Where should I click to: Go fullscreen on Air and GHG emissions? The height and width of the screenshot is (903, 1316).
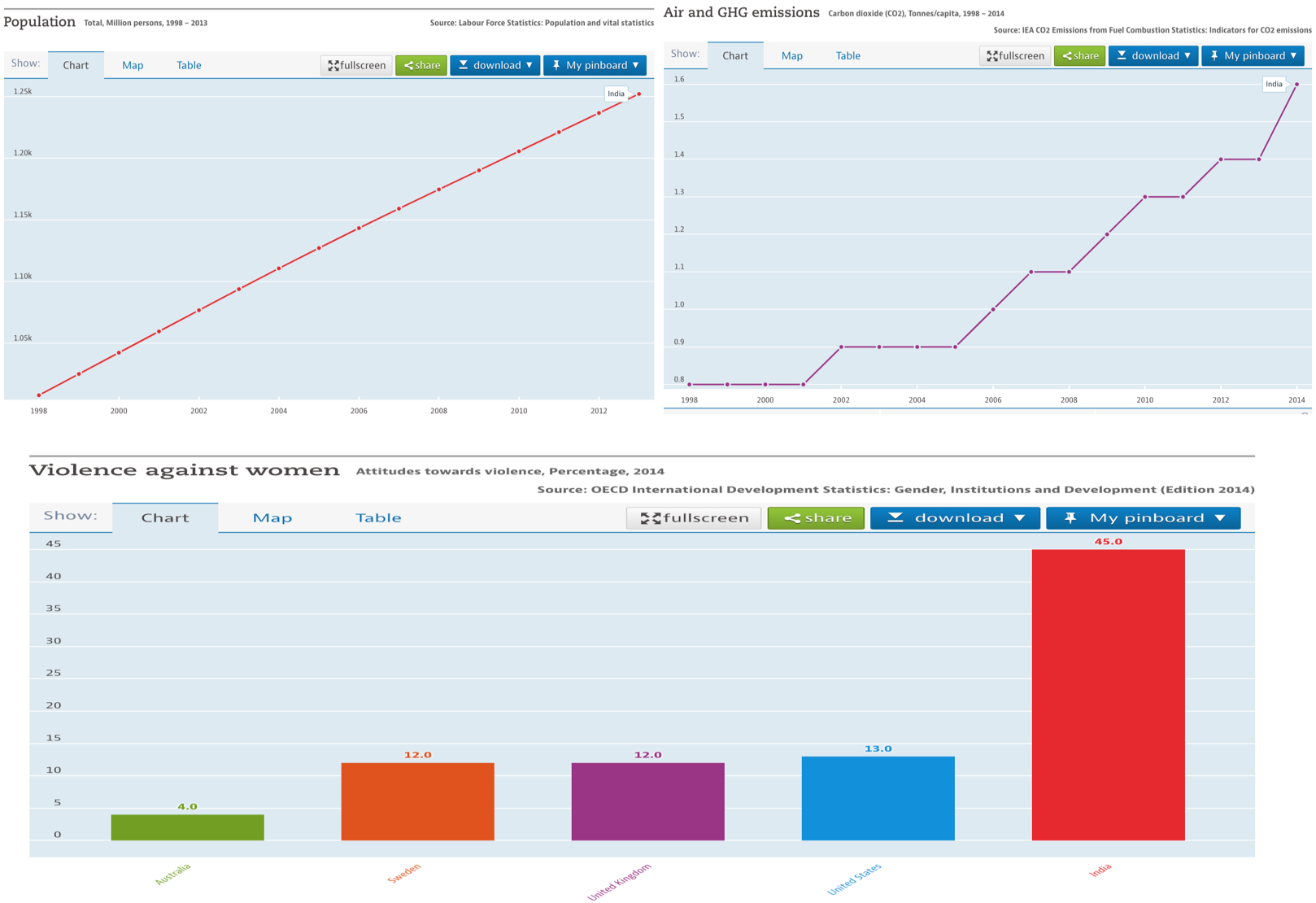pos(1014,55)
